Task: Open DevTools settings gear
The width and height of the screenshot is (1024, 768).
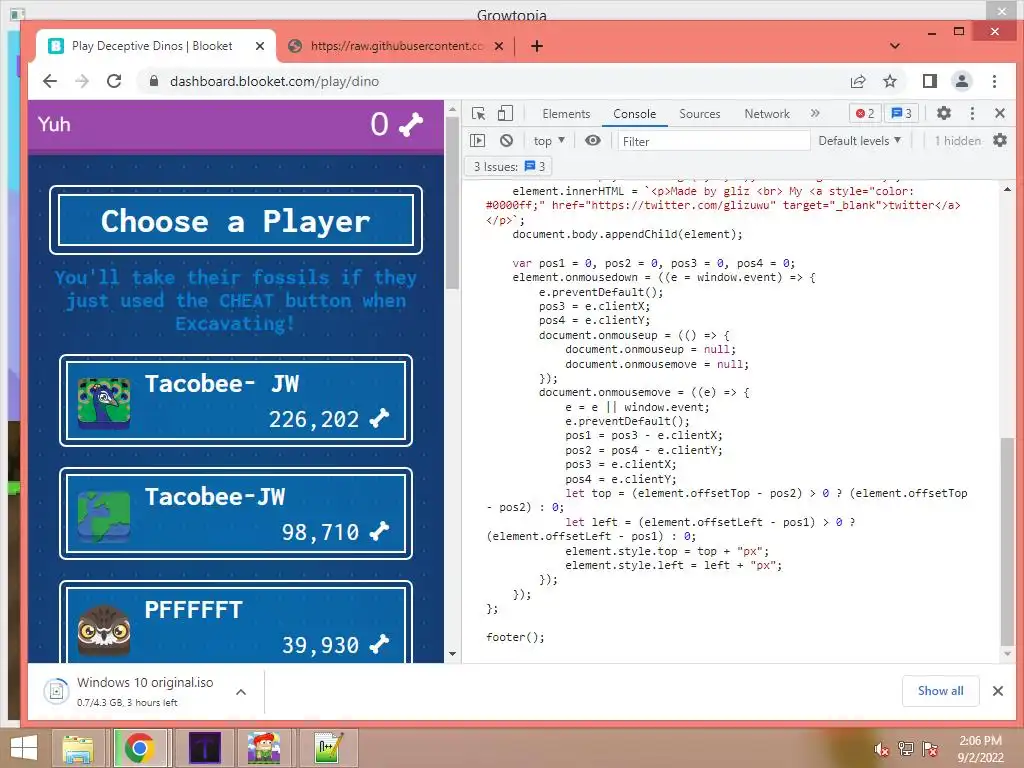Action: tap(944, 113)
